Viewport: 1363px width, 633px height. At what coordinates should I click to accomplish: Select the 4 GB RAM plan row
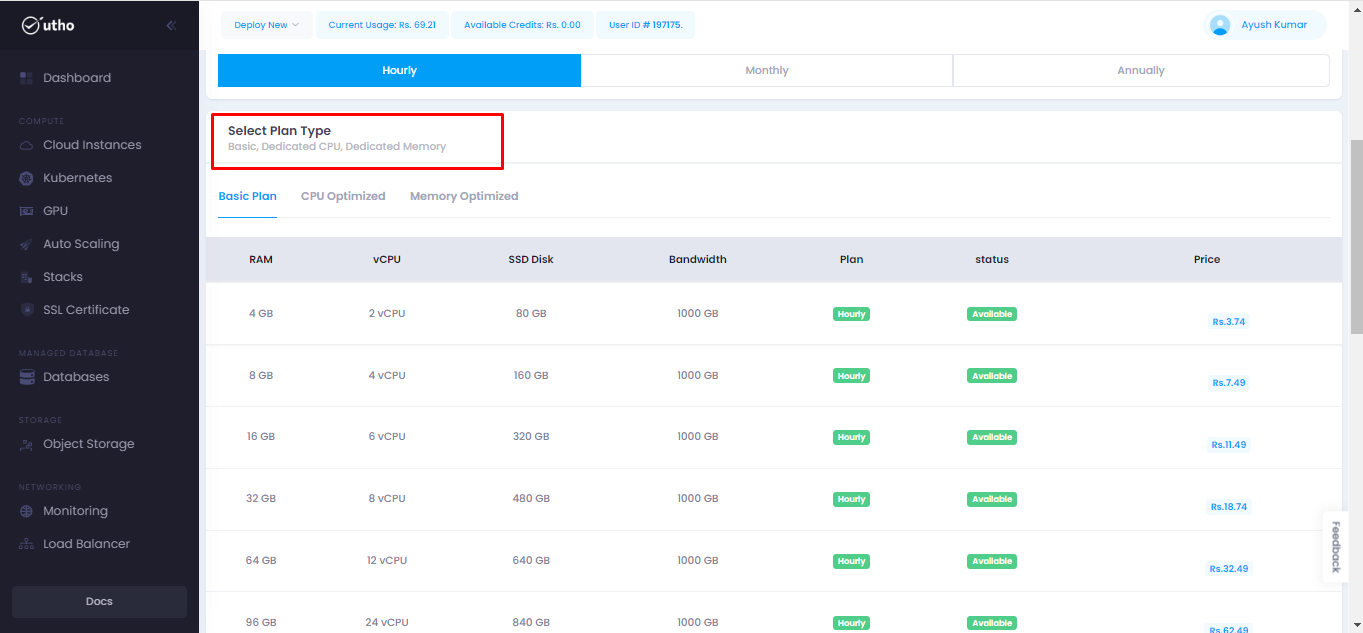click(774, 314)
